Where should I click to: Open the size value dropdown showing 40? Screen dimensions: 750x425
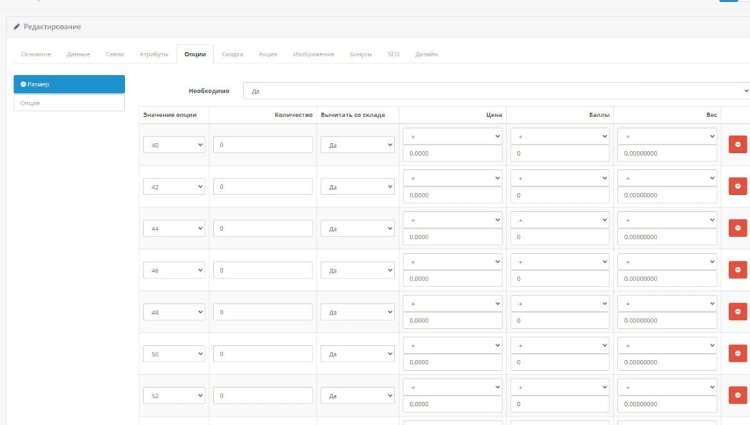(x=174, y=145)
